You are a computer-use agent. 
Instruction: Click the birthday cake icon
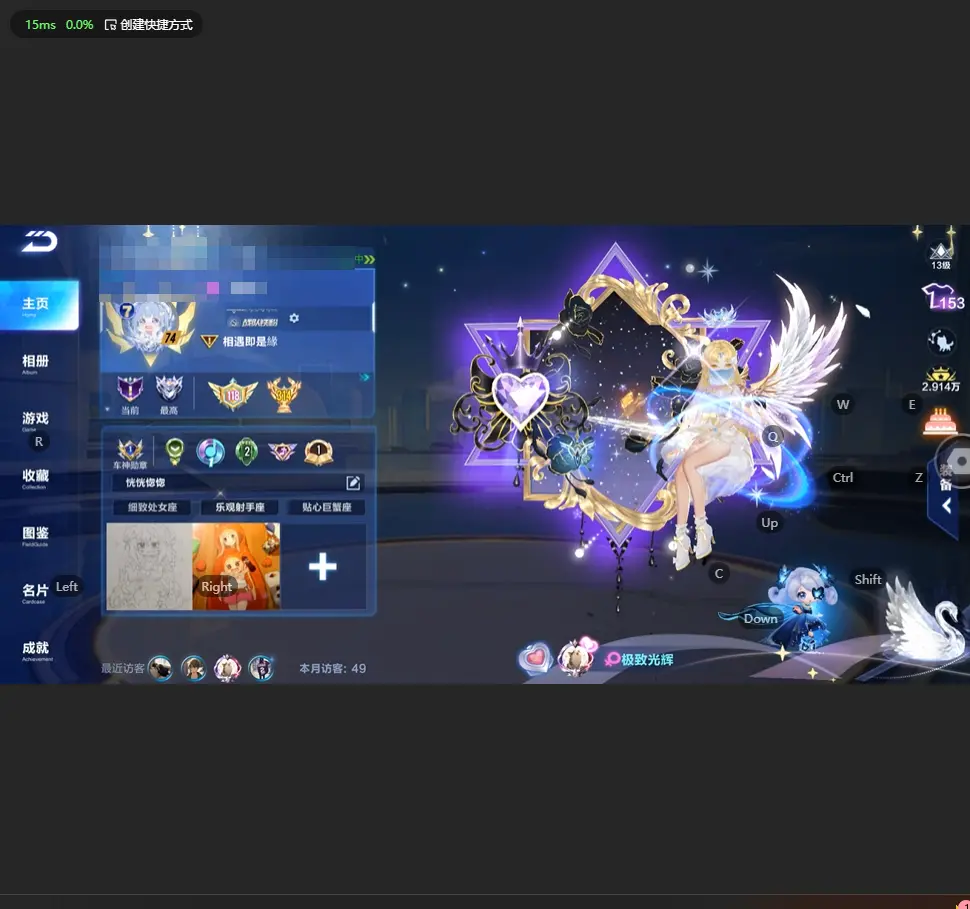point(940,421)
